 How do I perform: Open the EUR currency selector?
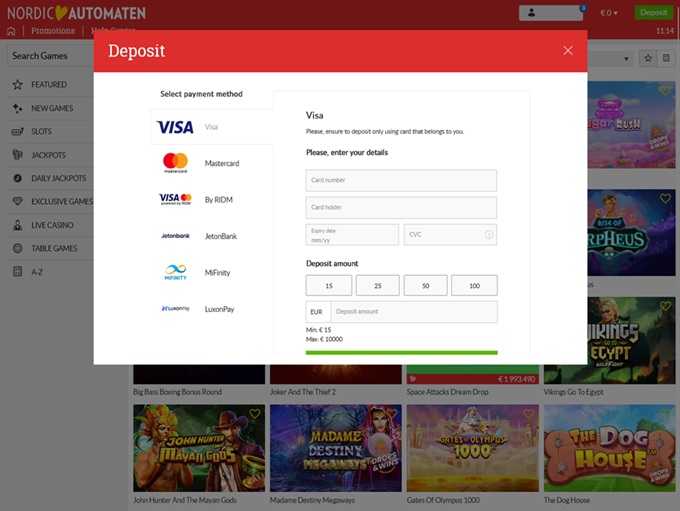coord(316,312)
